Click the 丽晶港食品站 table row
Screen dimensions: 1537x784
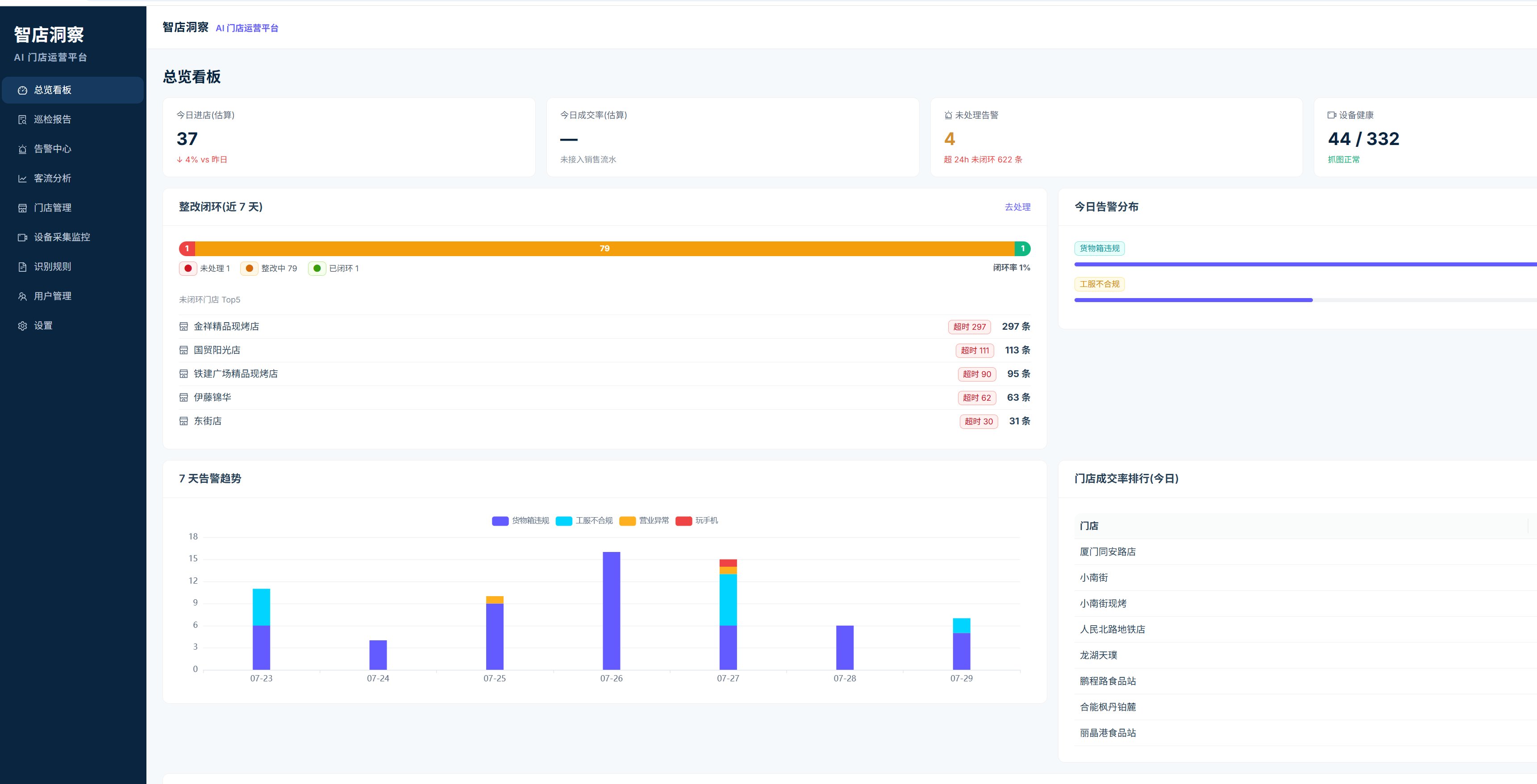1305,733
